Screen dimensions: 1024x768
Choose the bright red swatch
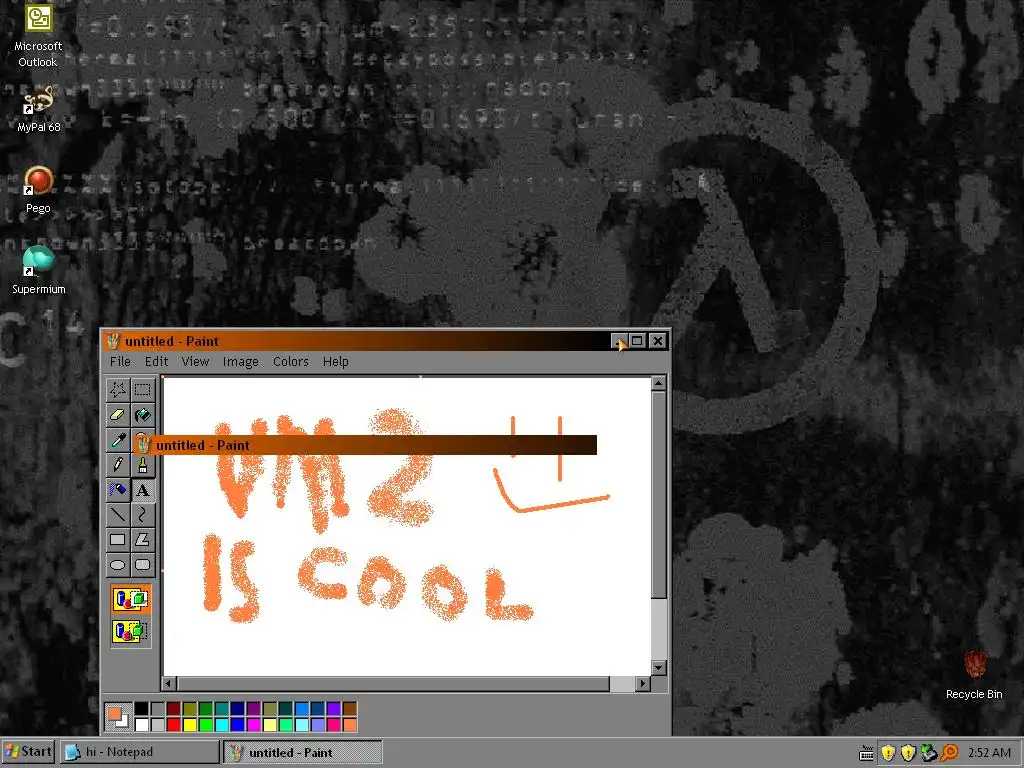174,724
